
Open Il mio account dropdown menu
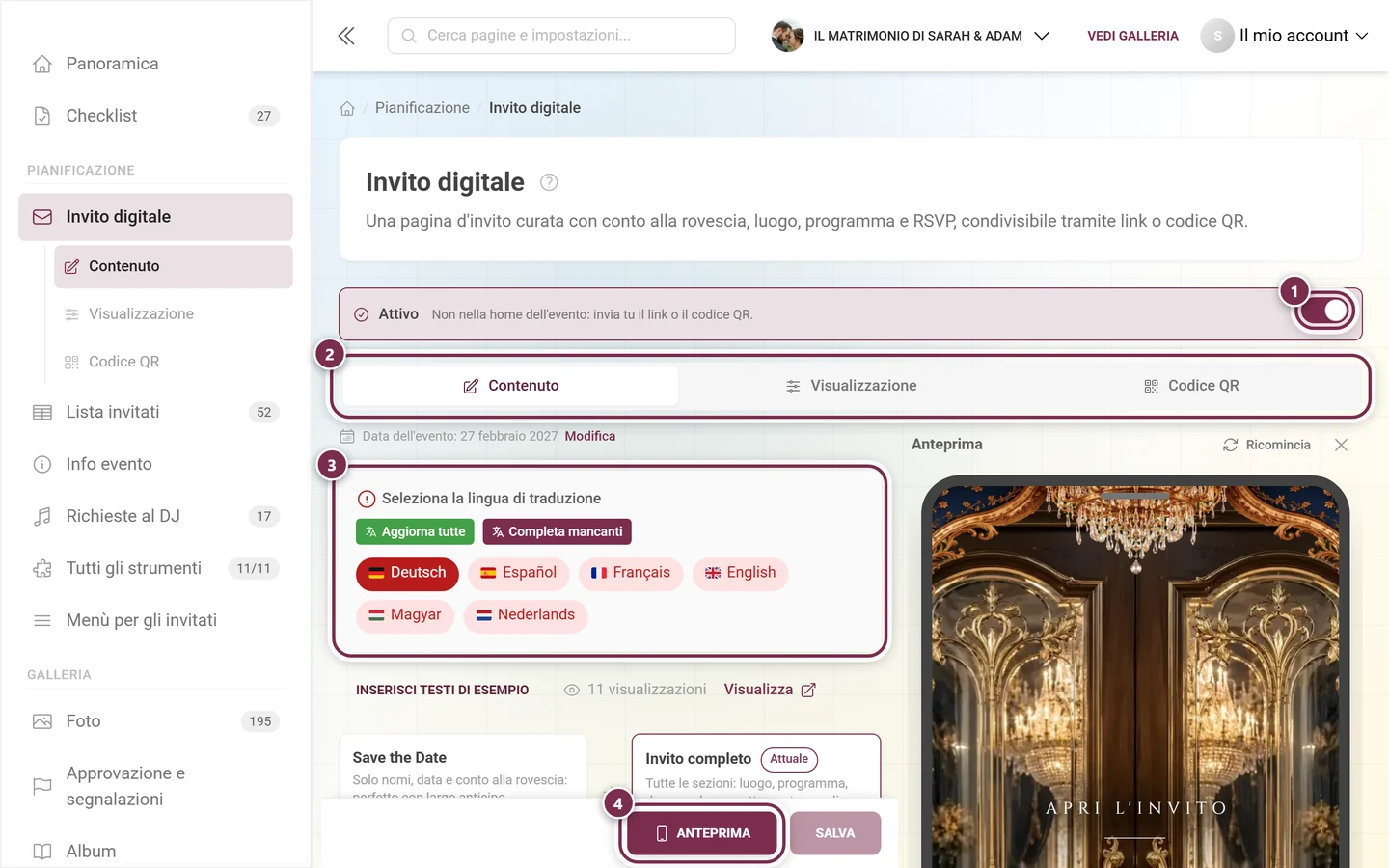pos(1285,36)
